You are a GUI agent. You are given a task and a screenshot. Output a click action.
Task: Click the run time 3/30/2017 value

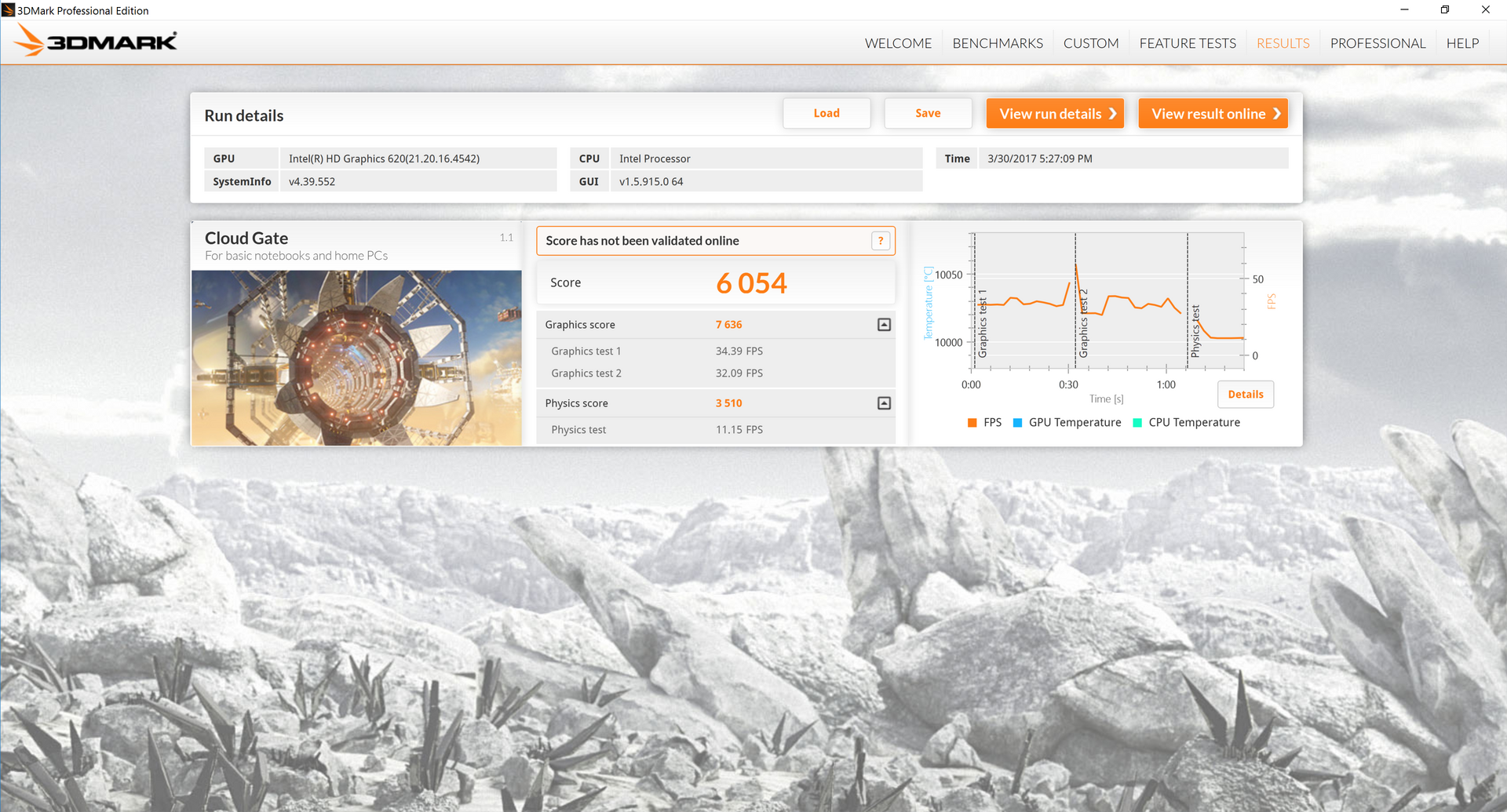[1039, 158]
